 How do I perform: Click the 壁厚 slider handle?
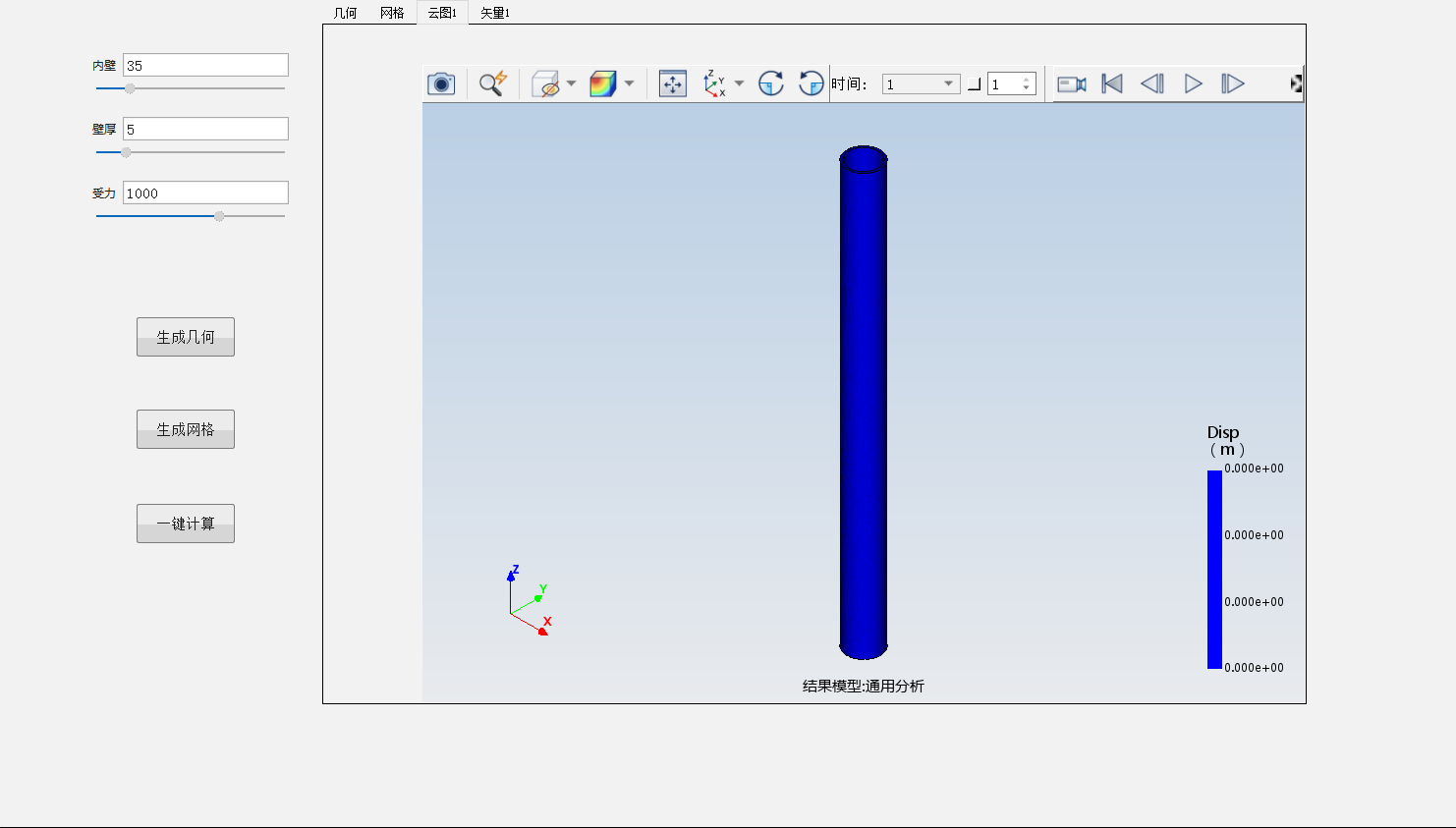[126, 152]
